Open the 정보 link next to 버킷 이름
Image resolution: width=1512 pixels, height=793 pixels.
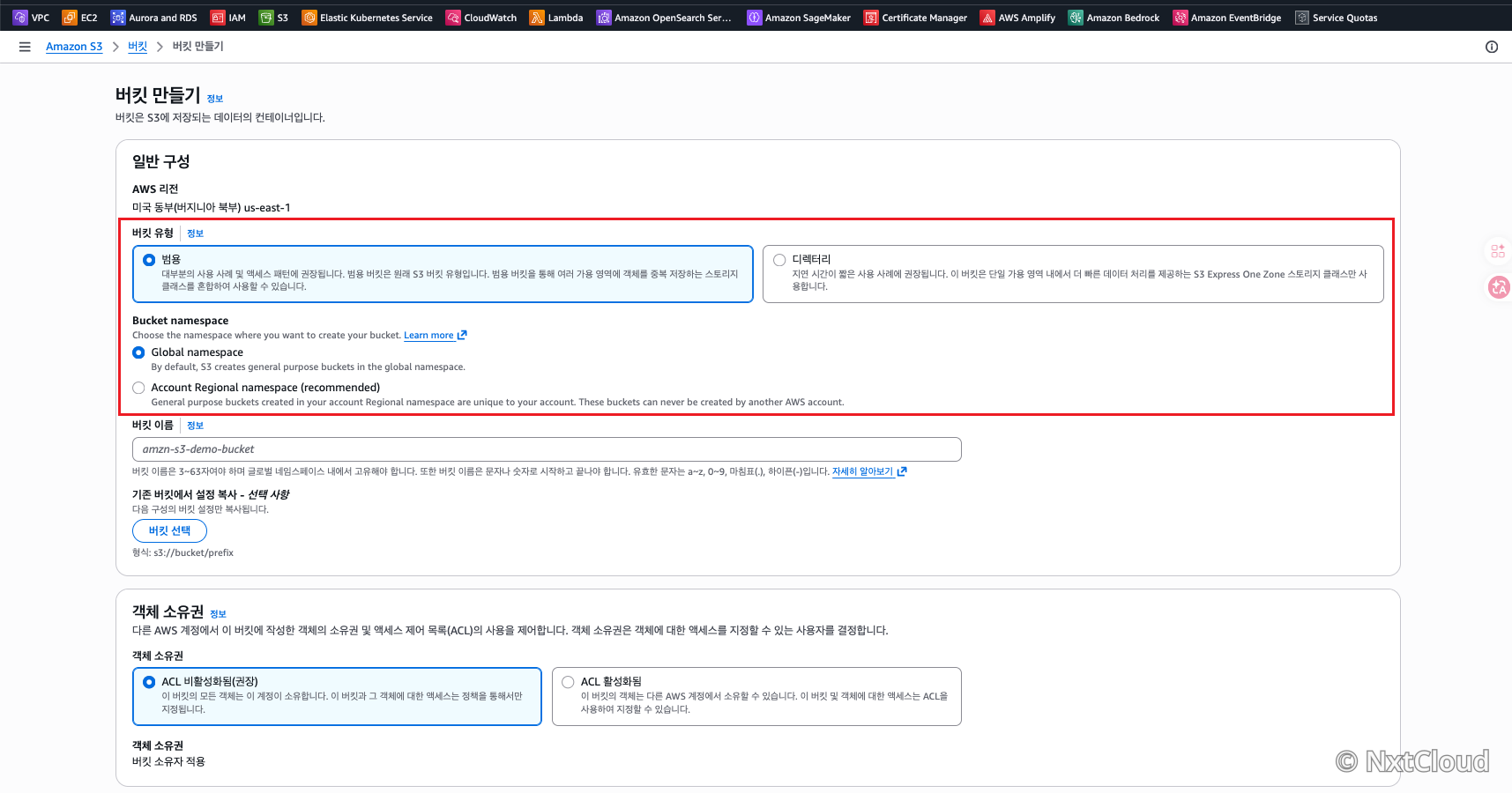[195, 426]
